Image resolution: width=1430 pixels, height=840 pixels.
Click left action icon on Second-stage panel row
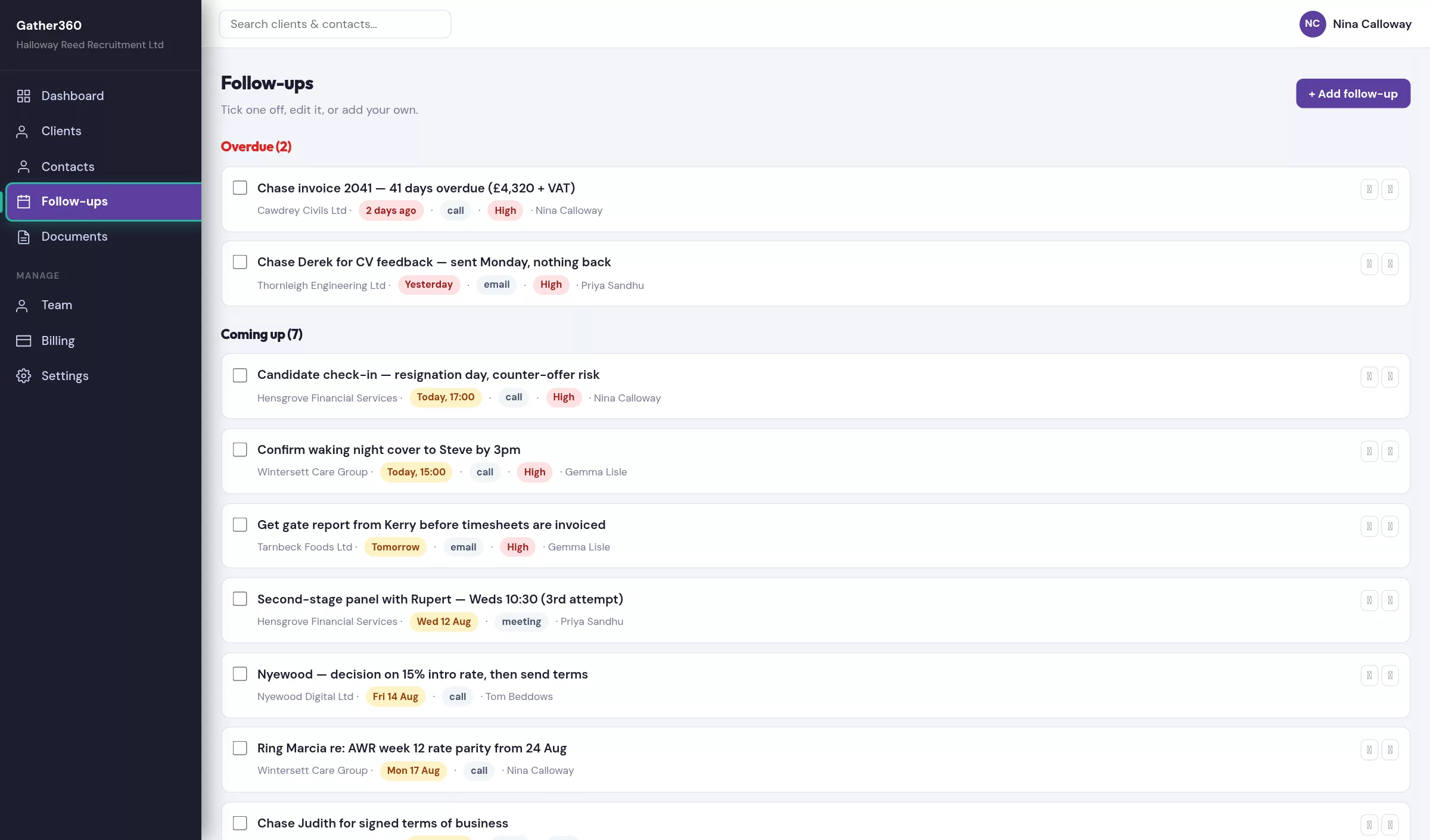point(1369,601)
